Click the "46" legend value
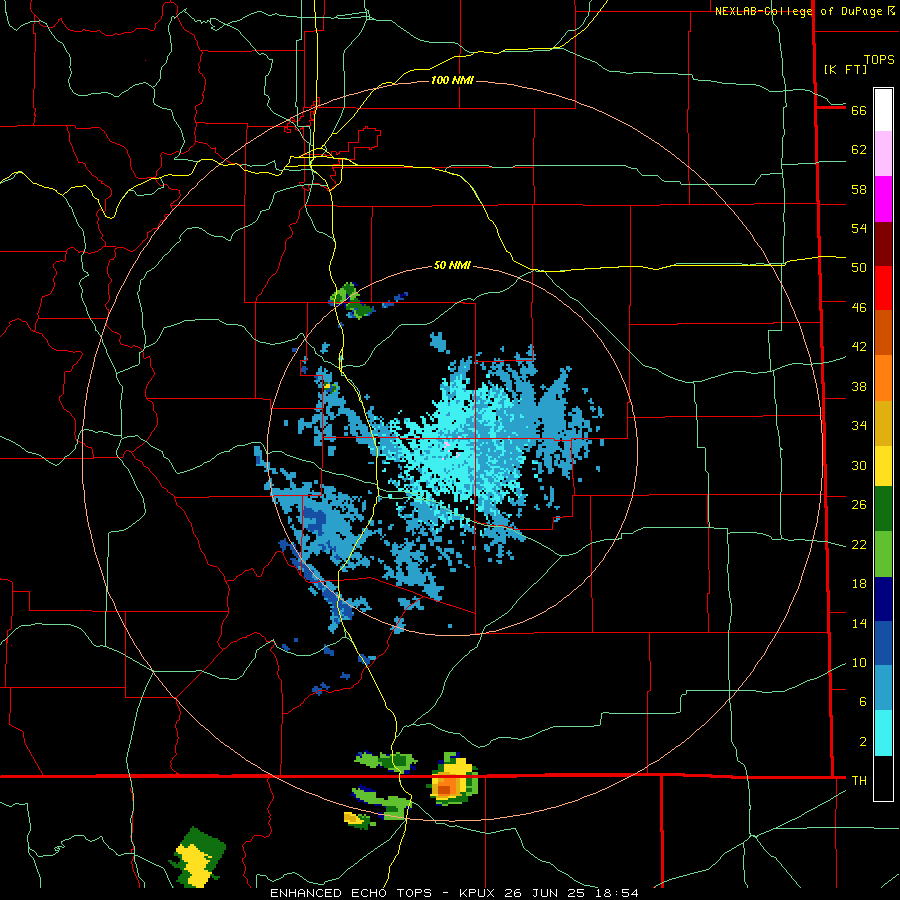900x900 pixels. coord(859,308)
